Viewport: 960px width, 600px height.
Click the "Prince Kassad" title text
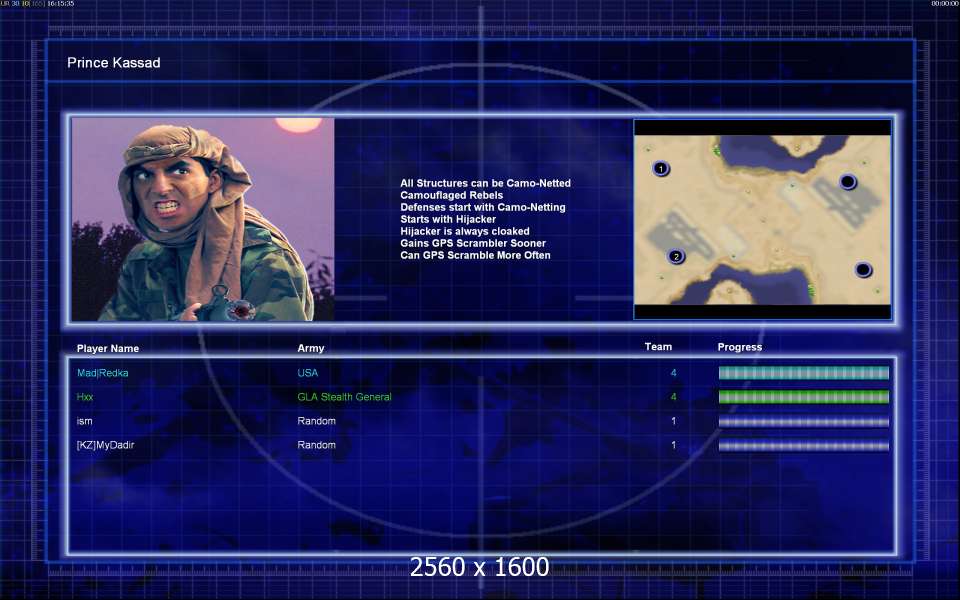(114, 62)
